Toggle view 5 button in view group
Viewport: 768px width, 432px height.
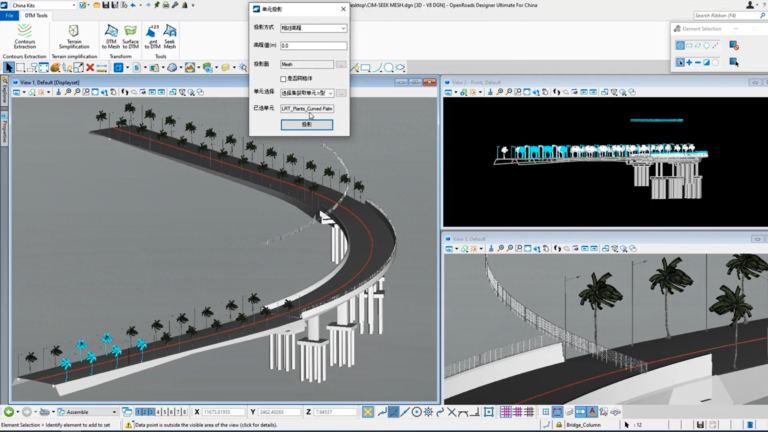(165, 412)
